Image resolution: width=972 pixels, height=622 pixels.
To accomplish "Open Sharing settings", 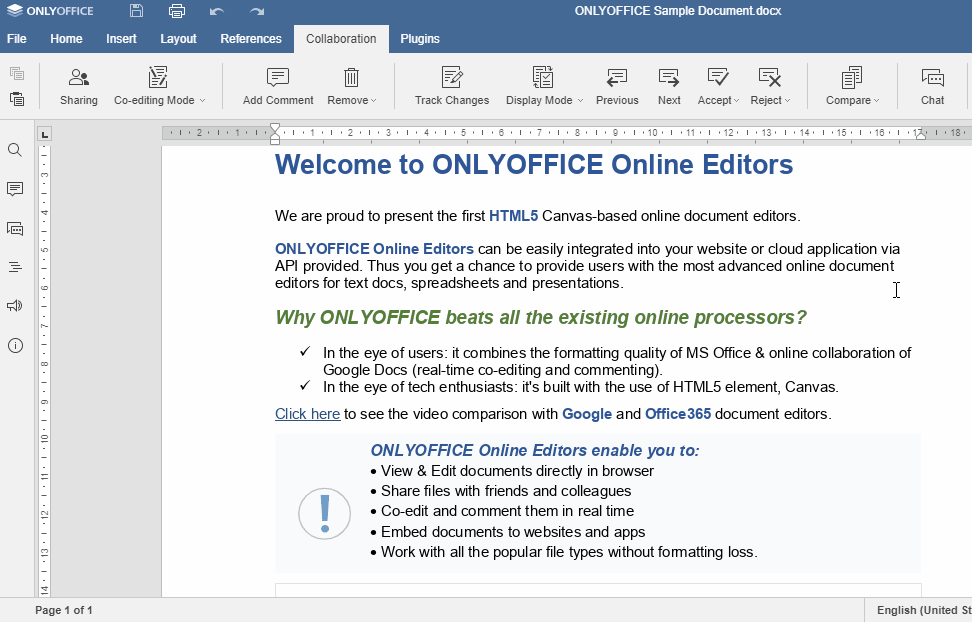I will 79,86.
